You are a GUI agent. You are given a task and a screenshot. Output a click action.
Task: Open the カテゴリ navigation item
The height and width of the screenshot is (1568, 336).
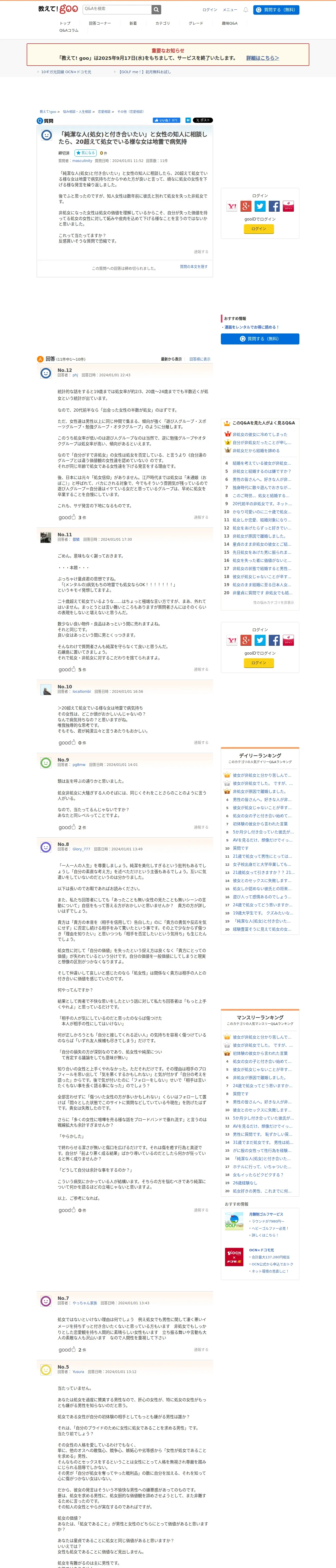click(x=163, y=23)
